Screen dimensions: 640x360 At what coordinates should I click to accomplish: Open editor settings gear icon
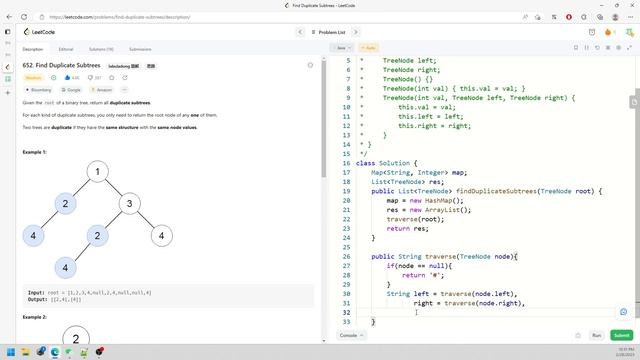point(618,48)
